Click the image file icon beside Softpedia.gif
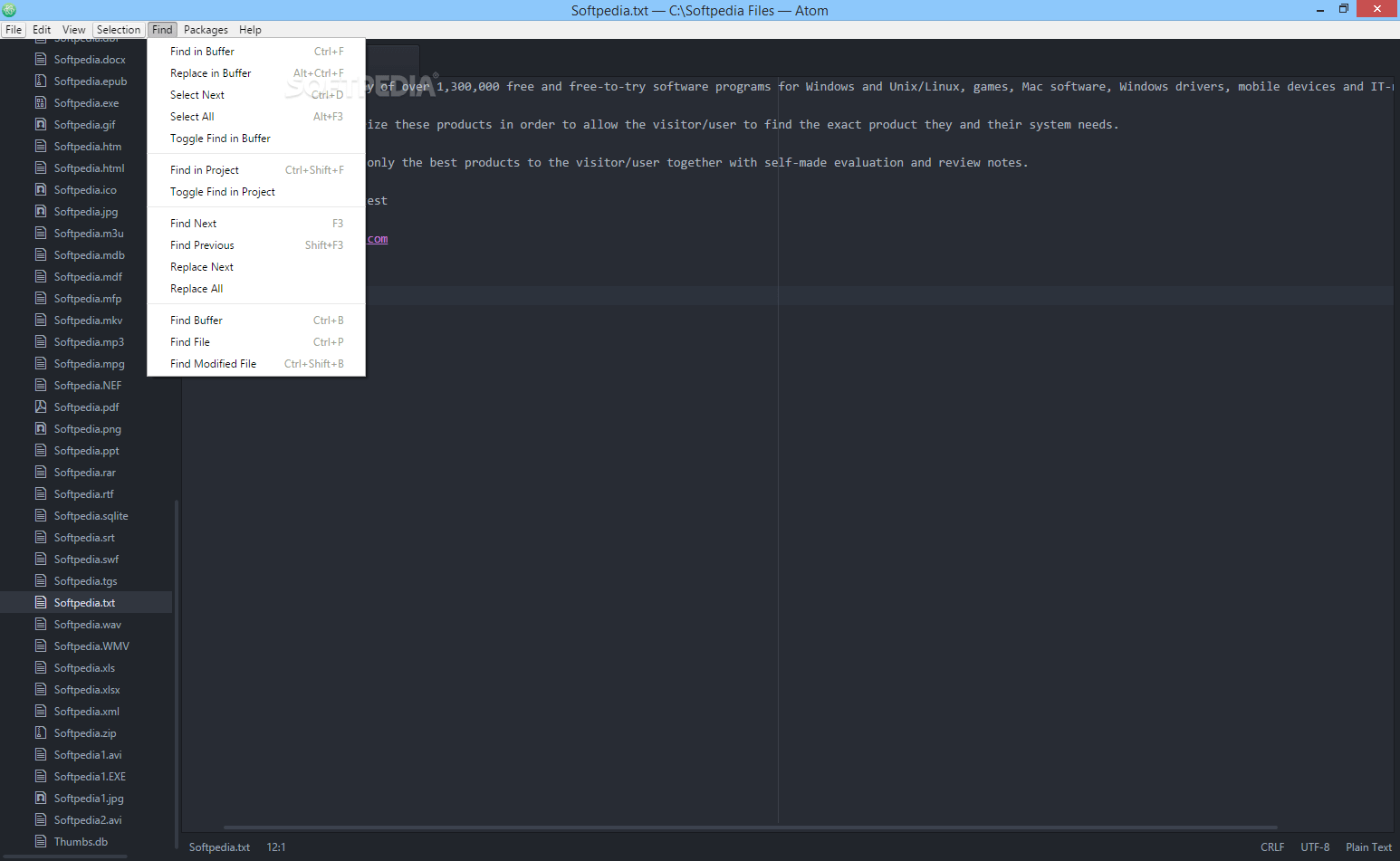Screen dimensions: 1400x861 coord(41,124)
